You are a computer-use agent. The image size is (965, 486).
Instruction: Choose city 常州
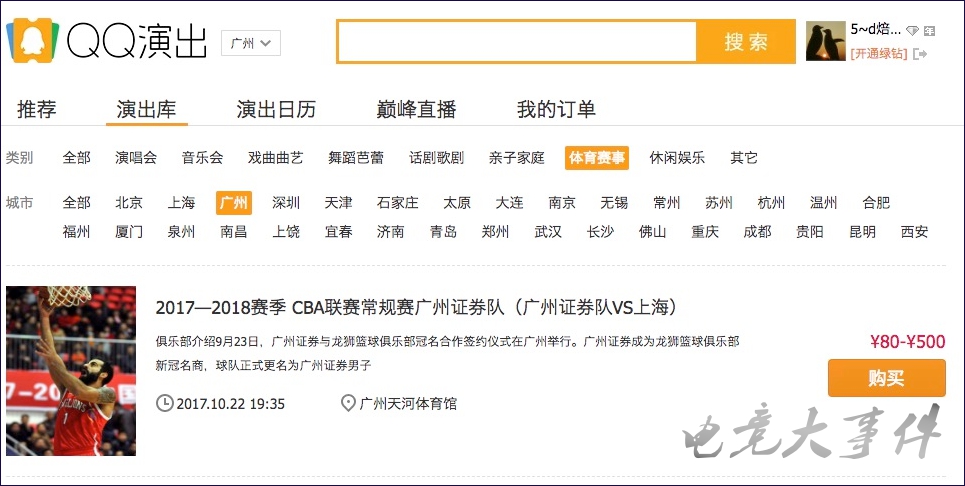point(667,202)
